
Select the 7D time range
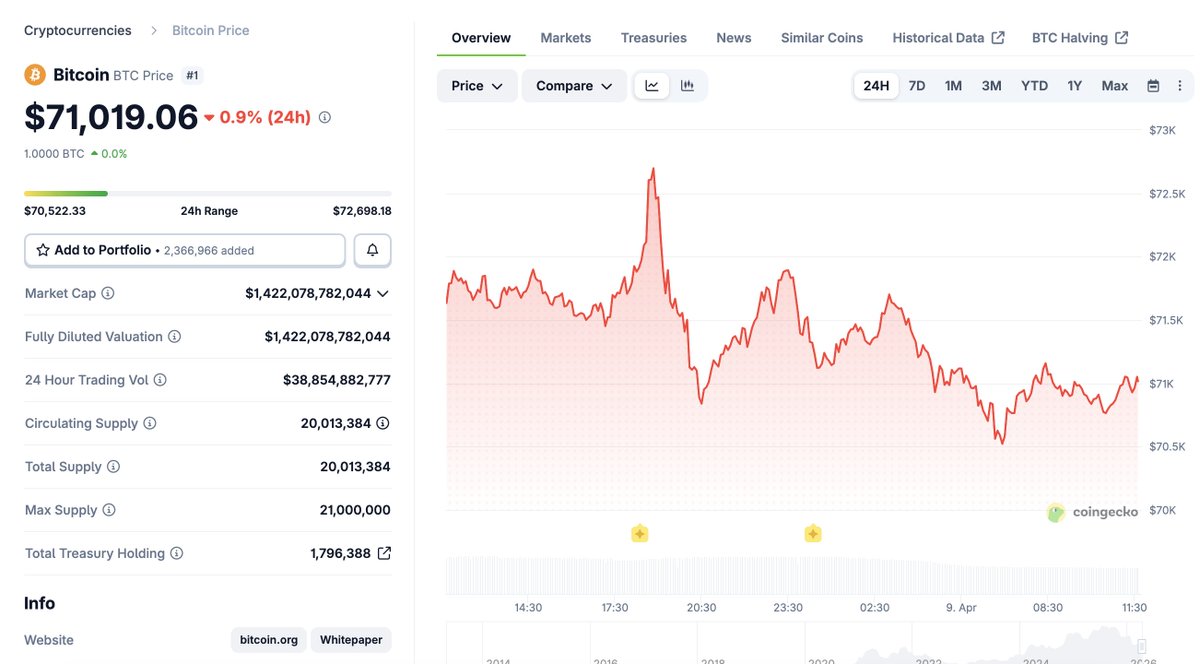[916, 86]
